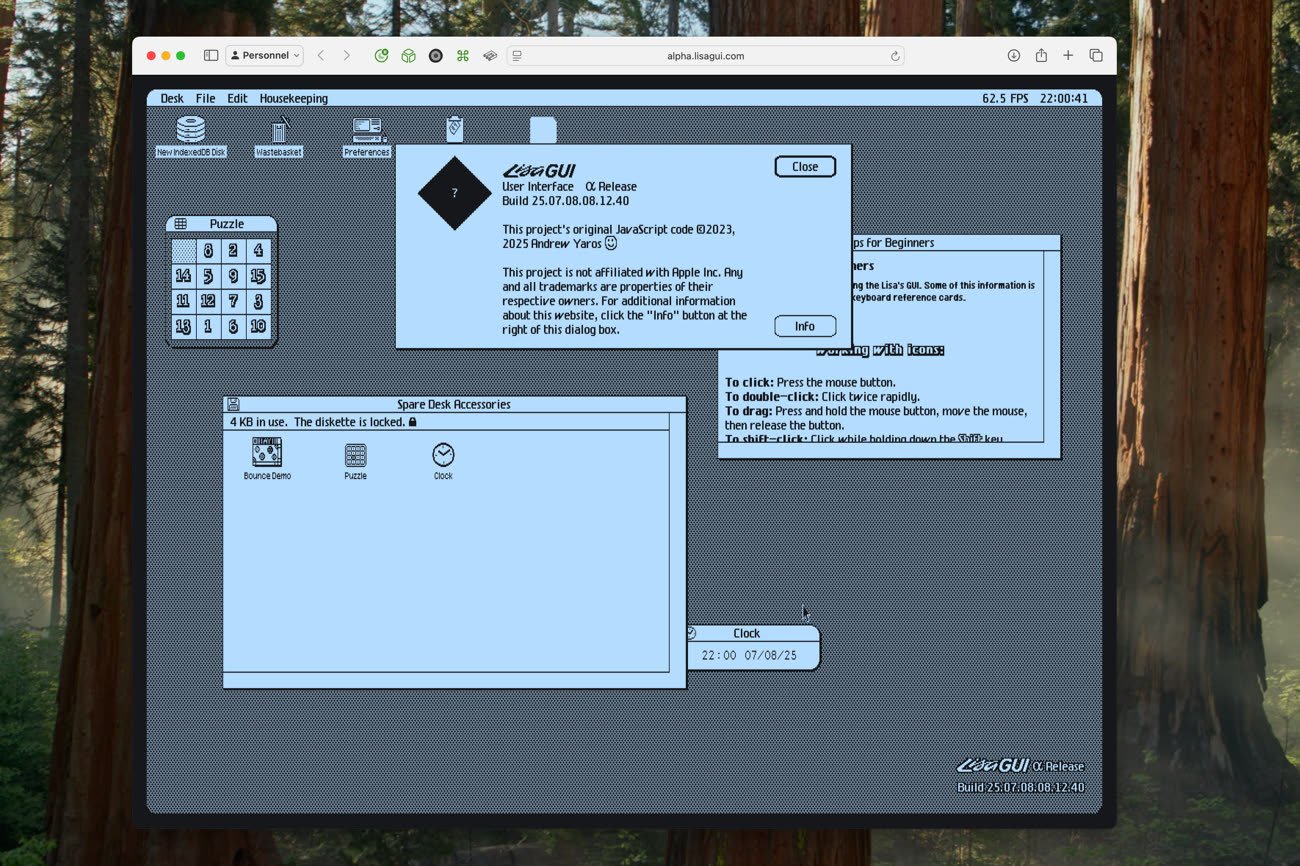The image size is (1300, 866).
Task: Click "Build 25.07.08.08.12.40" in the about dialog
Action: point(565,201)
